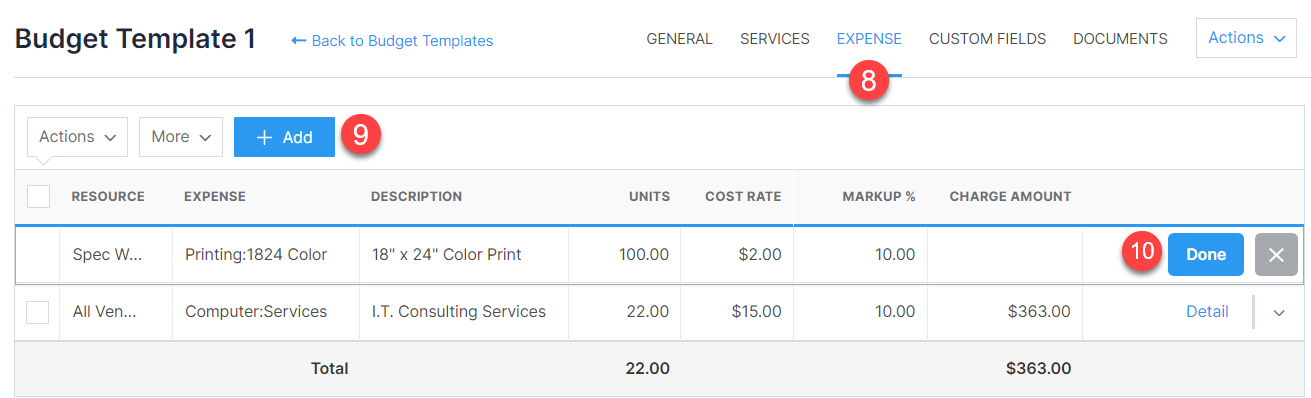This screenshot has height=398, width=1311.
Task: Edit the Cost Rate field showing $2.00
Action: tap(738, 254)
